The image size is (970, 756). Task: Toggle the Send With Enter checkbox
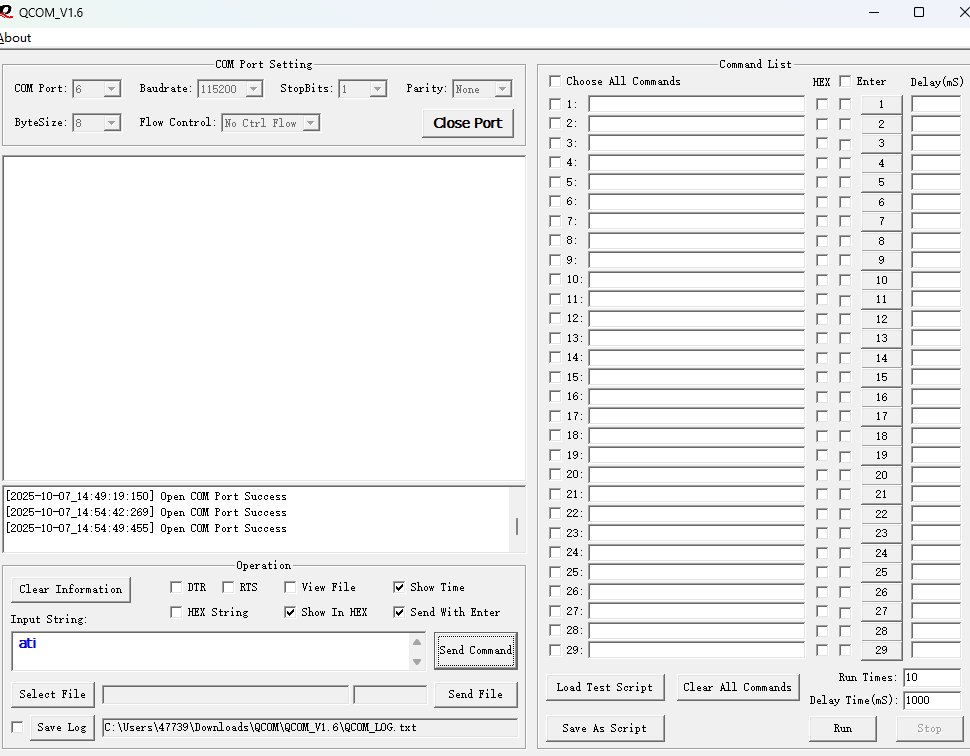pyautogui.click(x=400, y=612)
